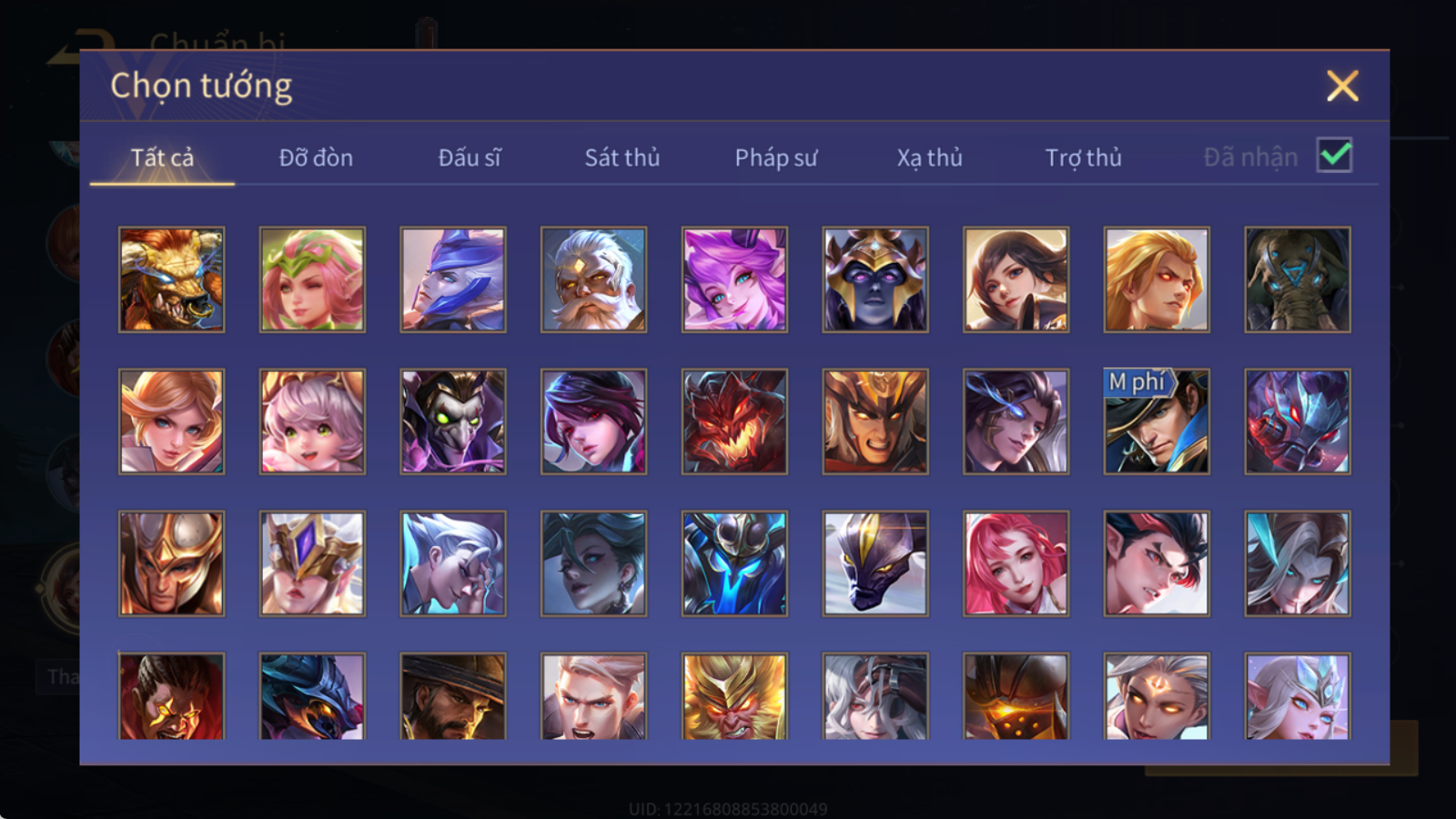
Task: Select the golden monkey king hero
Action: pyautogui.click(x=734, y=696)
